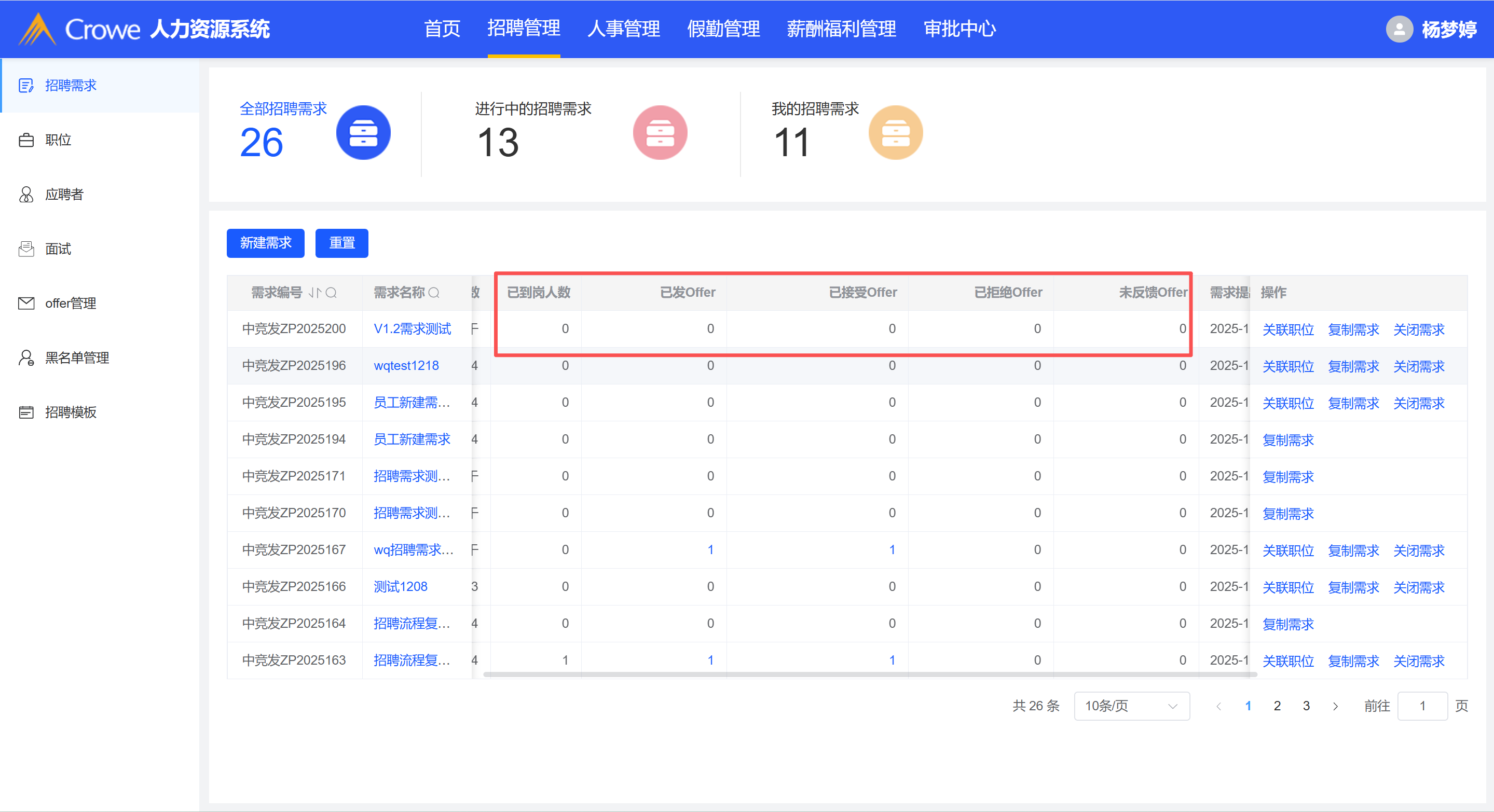Go to the next page arrow

click(1335, 706)
